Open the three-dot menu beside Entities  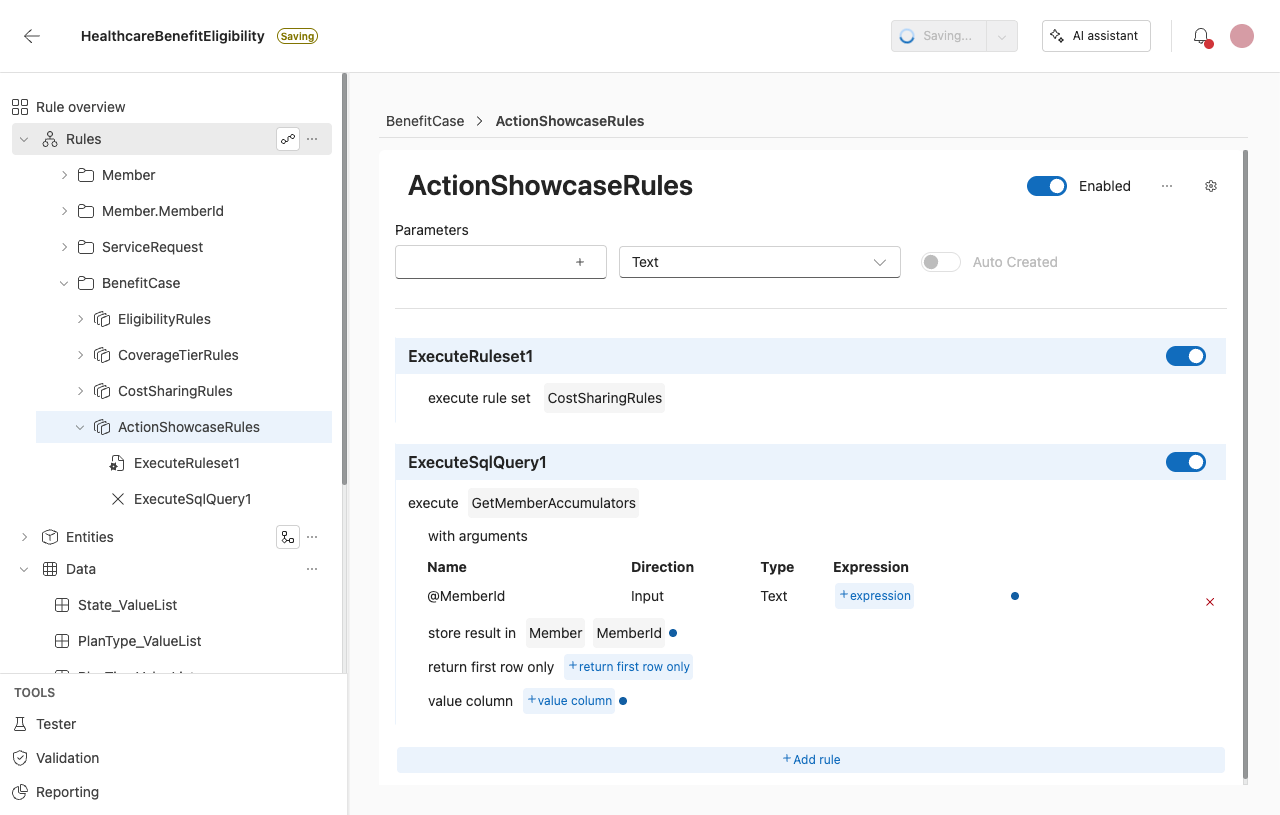312,537
